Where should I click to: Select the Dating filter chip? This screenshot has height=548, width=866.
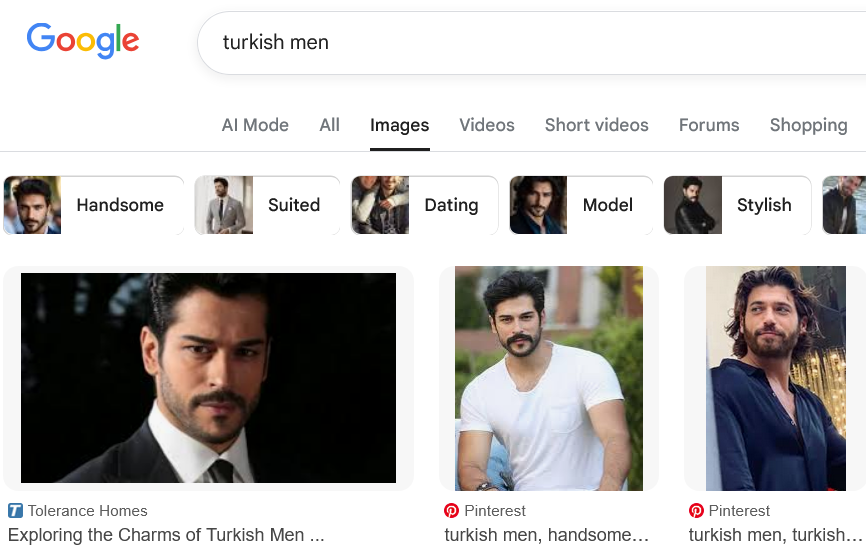tap(425, 205)
